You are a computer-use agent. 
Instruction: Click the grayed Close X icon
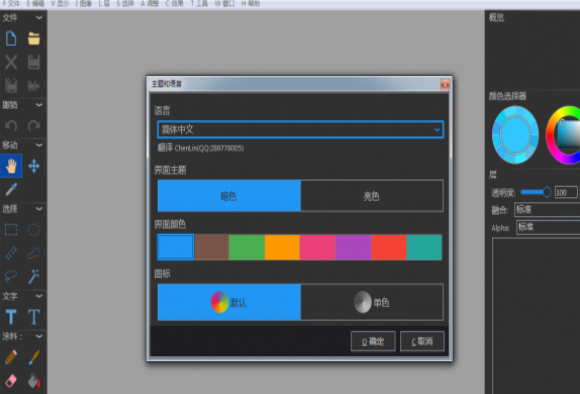tap(11, 62)
